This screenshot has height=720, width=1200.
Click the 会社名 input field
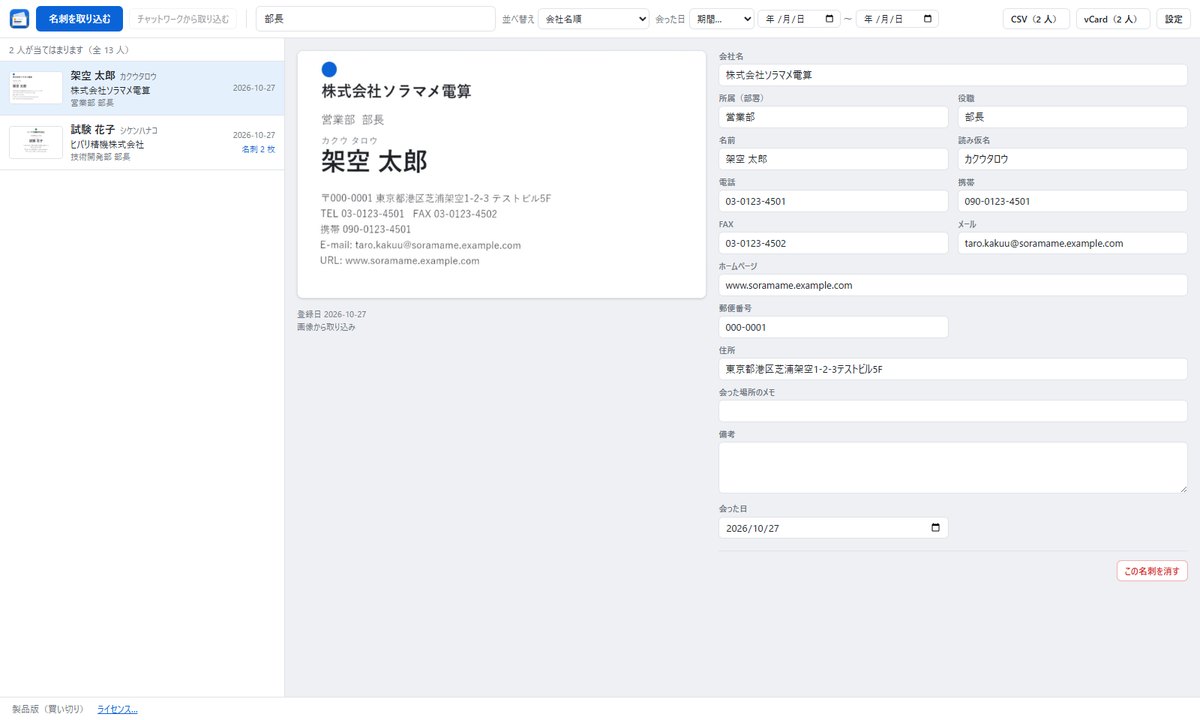tap(953, 75)
